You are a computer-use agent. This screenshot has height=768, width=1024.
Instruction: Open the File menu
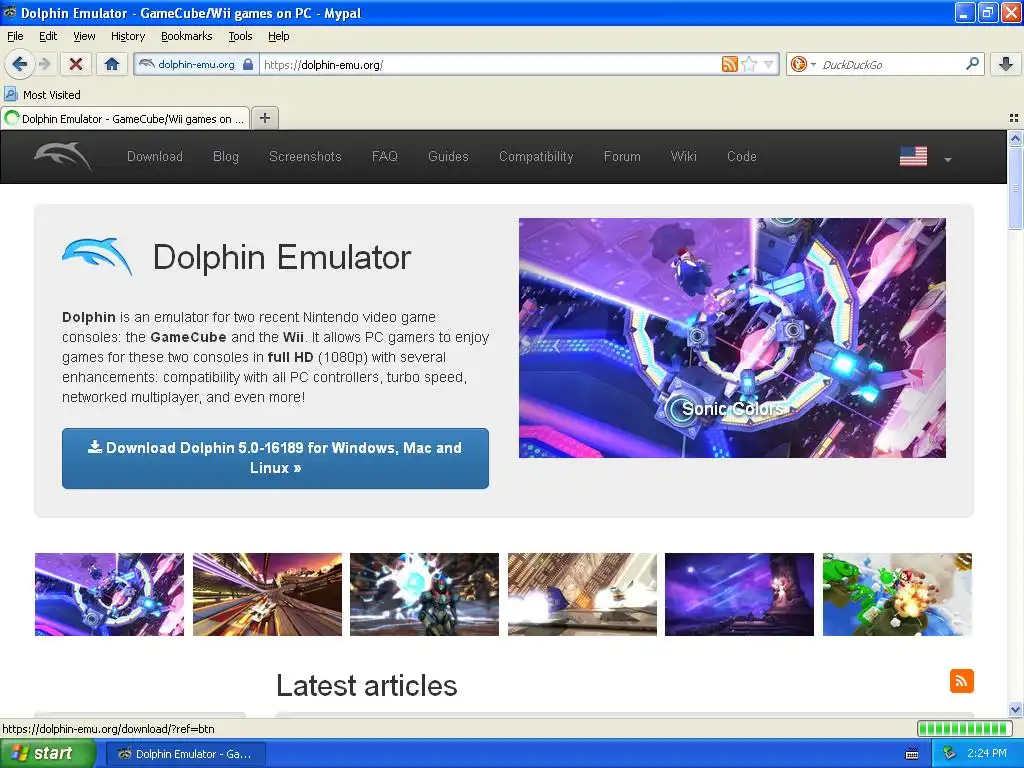click(15, 36)
